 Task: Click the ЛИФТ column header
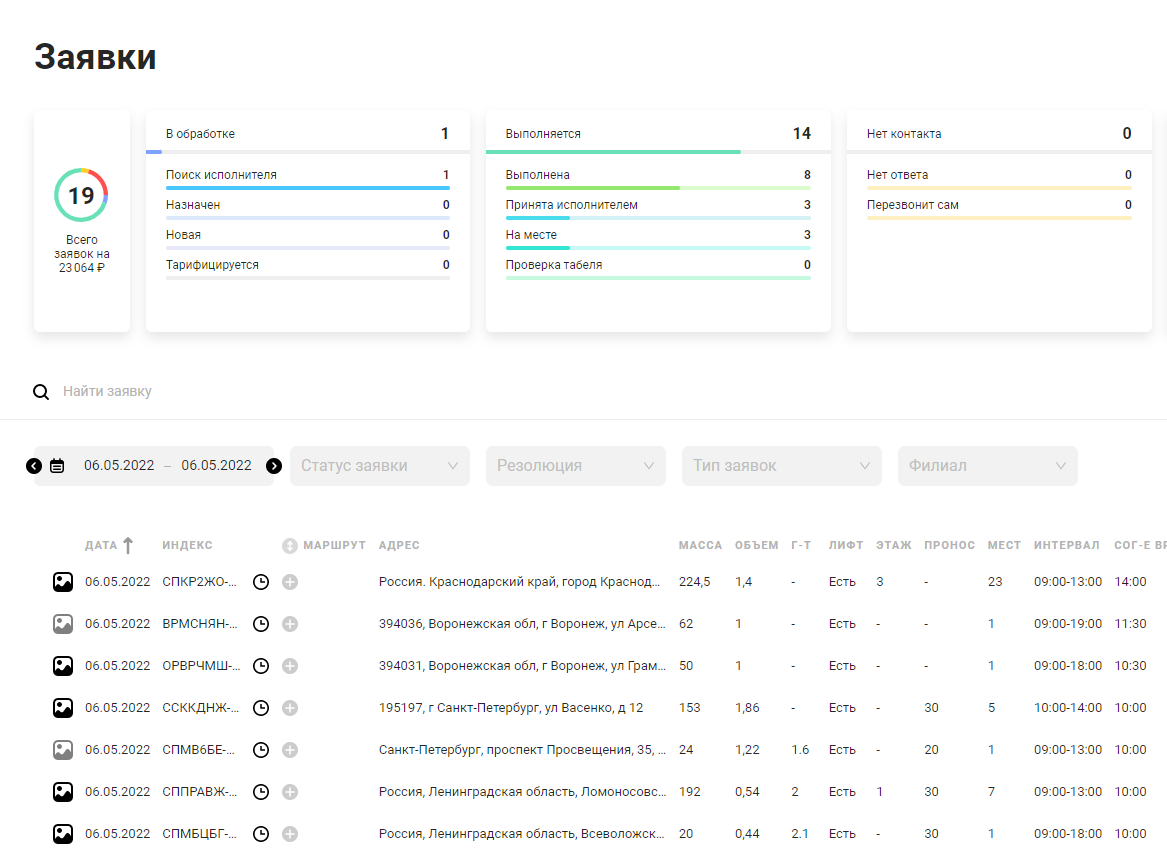tap(845, 546)
